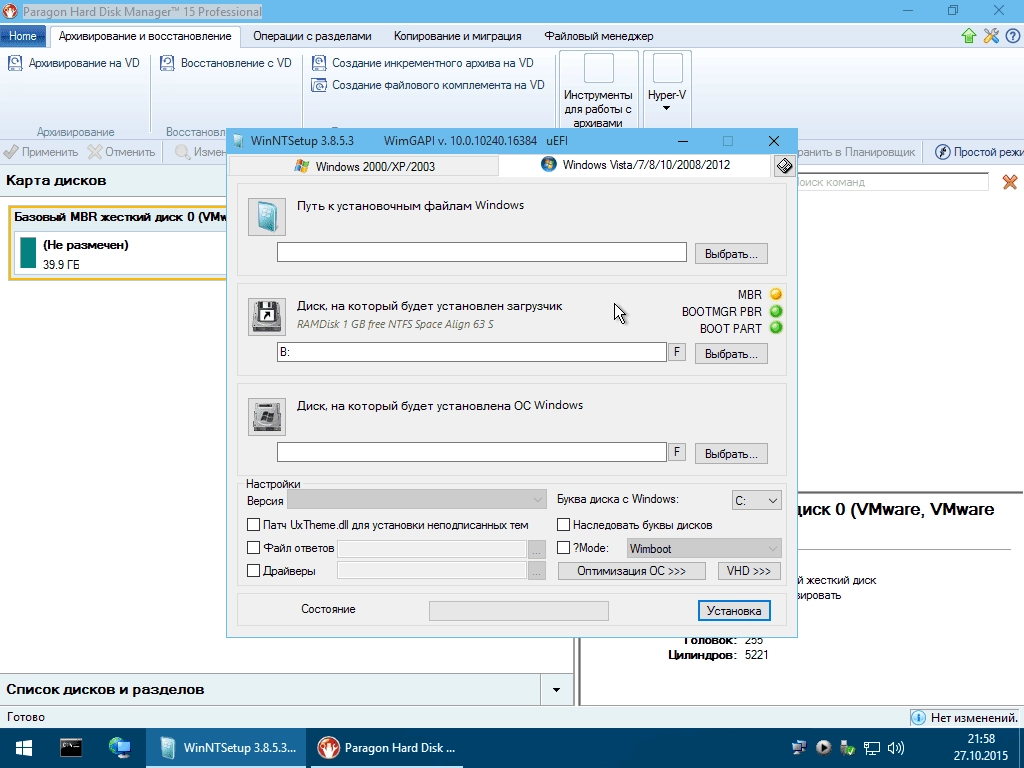Click Выбрать for boot drive
The image size is (1024, 768).
pos(731,353)
